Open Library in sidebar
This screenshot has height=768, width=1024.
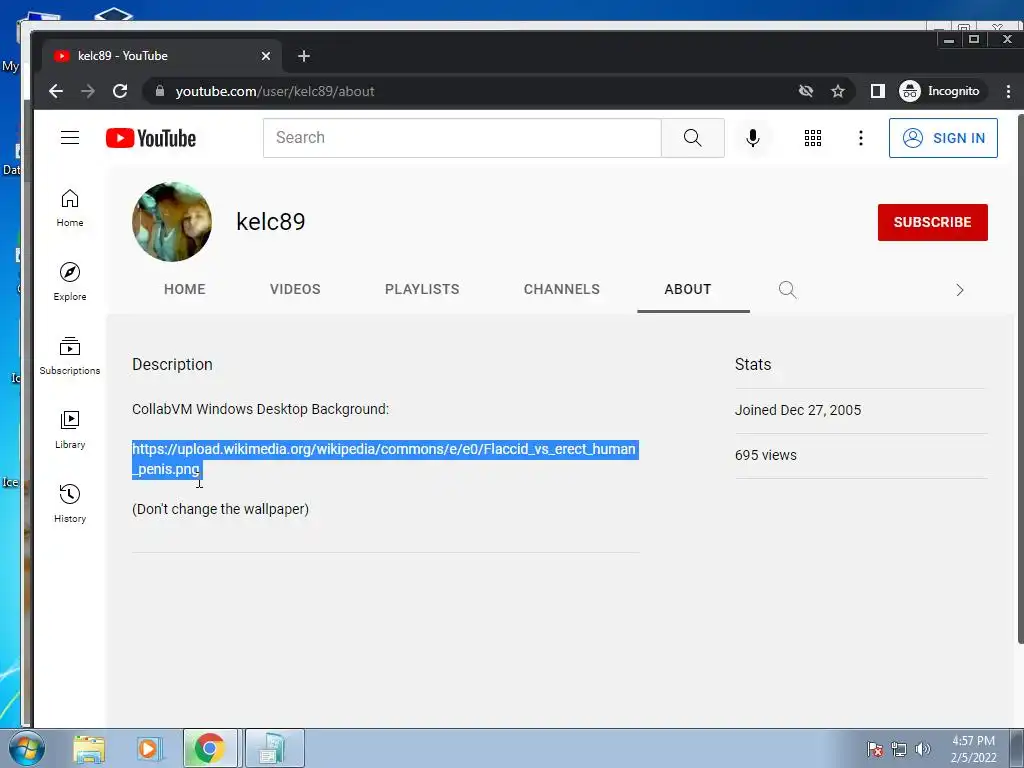70,430
